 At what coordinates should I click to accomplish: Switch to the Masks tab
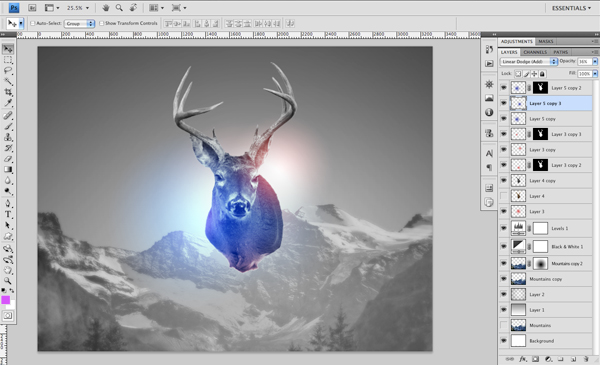coord(546,41)
